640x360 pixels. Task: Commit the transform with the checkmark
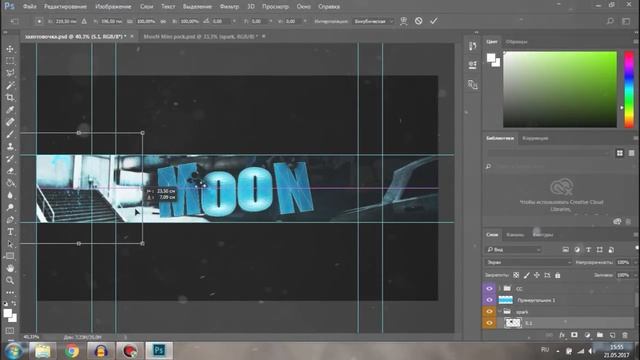click(x=433, y=21)
